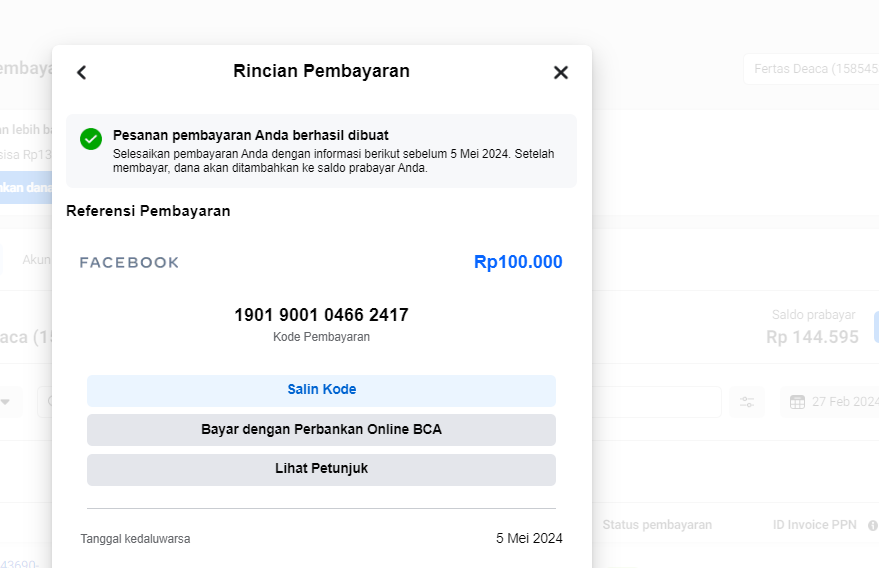The image size is (879, 568).
Task: Go back using the arrow in Rincian Pembayaran
Action: pyautogui.click(x=82, y=72)
